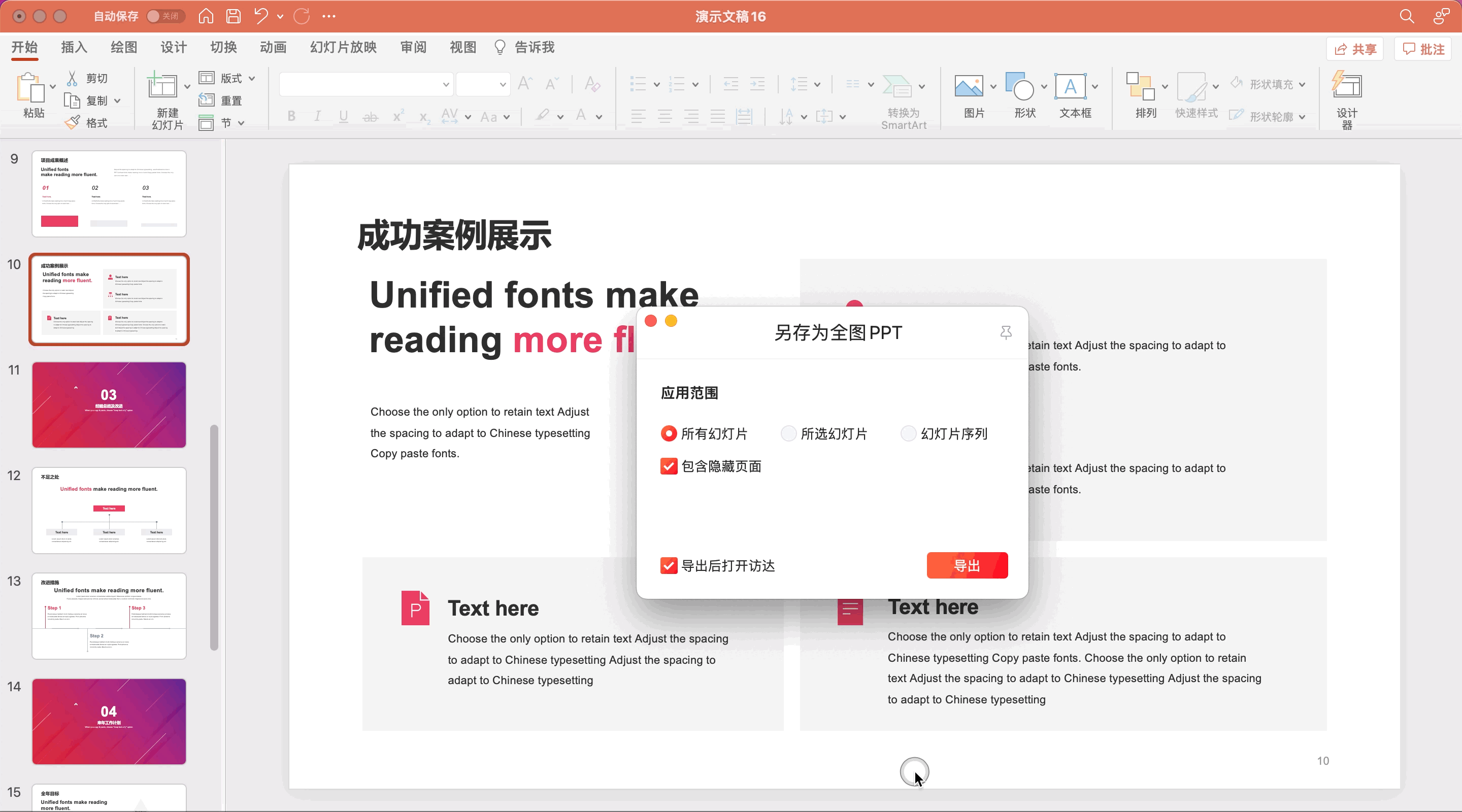Select the Selected slides radio button
The width and height of the screenshot is (1462, 812).
788,433
